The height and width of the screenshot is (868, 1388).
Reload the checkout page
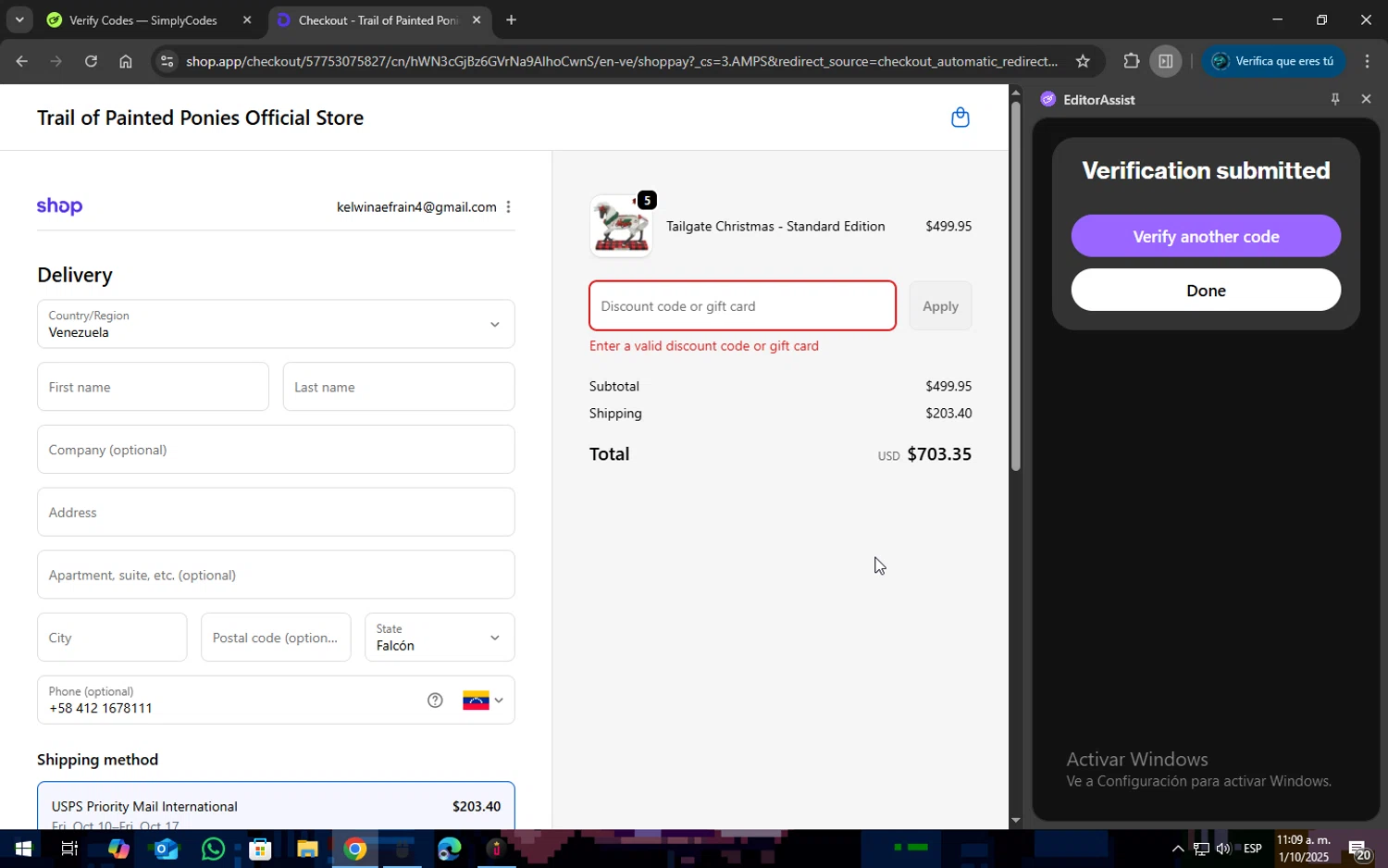point(91,61)
